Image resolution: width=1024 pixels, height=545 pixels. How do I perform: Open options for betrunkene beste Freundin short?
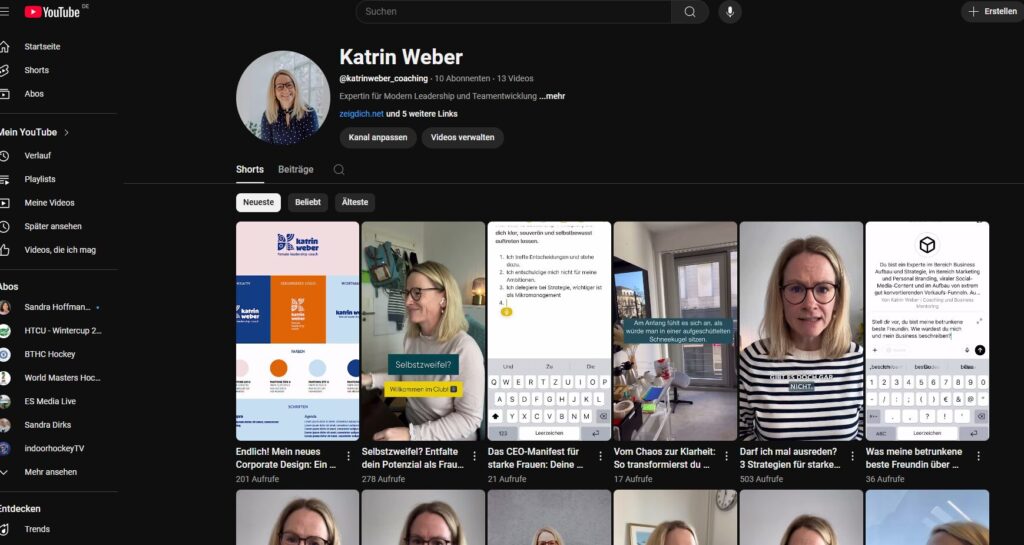(978, 456)
